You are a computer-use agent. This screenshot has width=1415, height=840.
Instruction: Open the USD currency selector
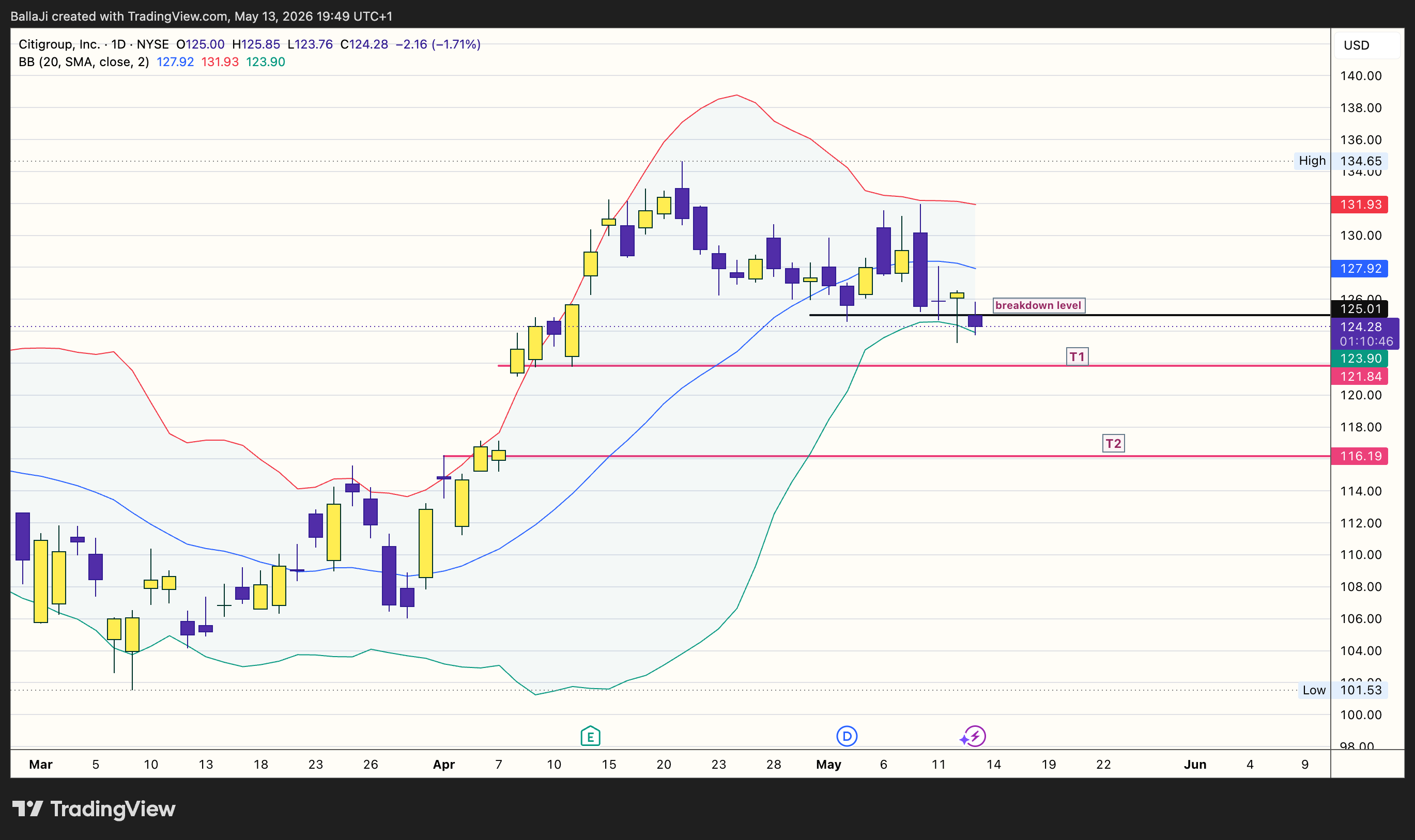[x=1367, y=45]
